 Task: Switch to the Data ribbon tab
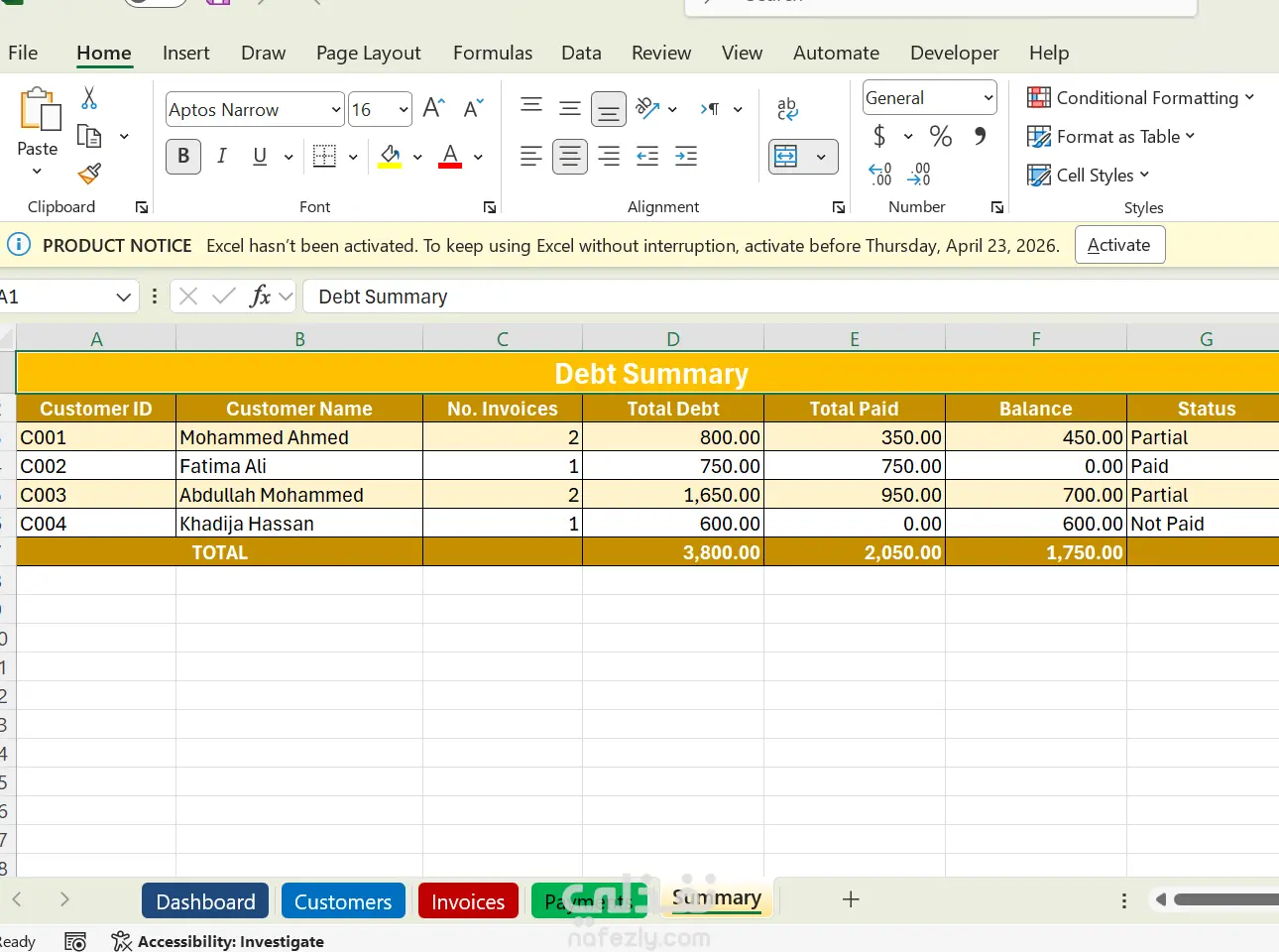(581, 53)
